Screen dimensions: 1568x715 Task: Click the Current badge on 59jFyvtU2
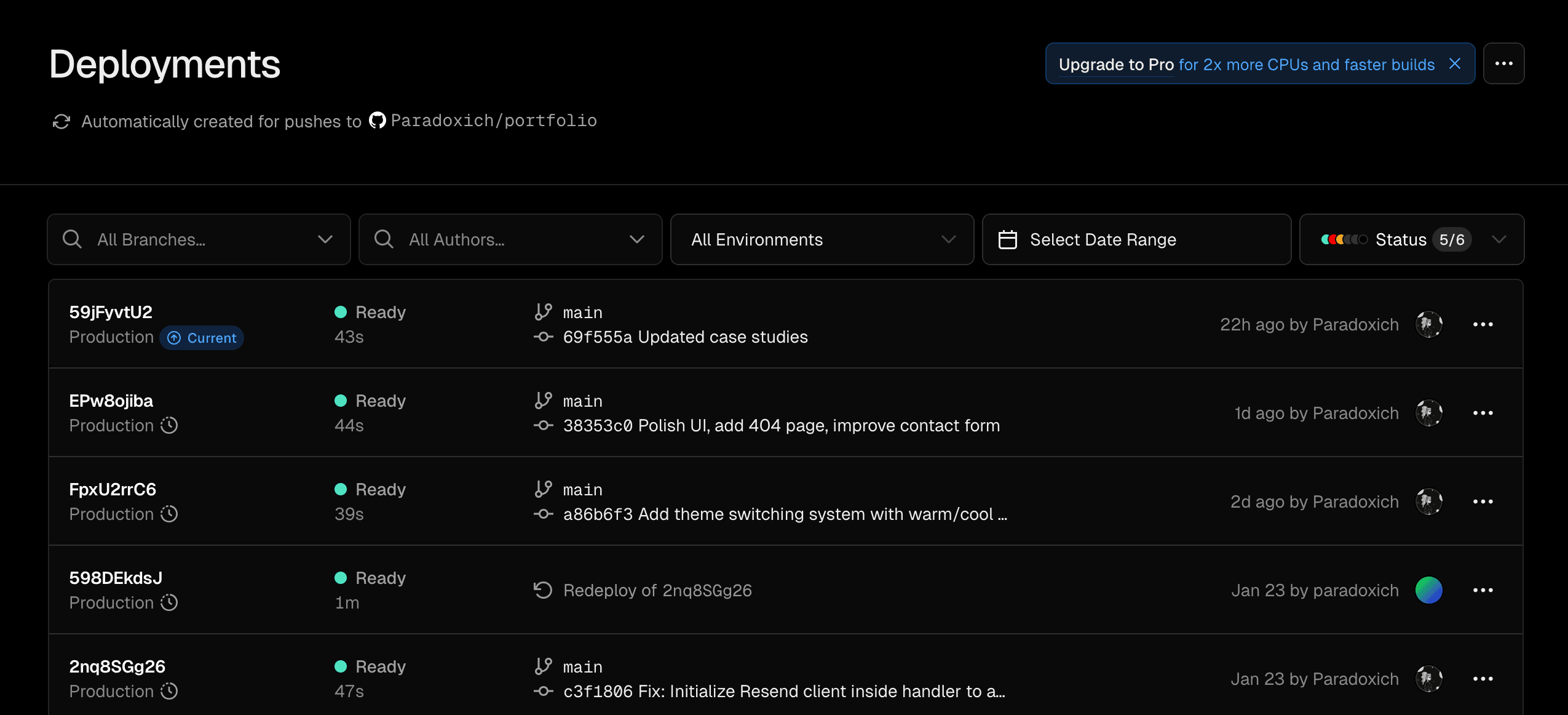tap(202, 338)
